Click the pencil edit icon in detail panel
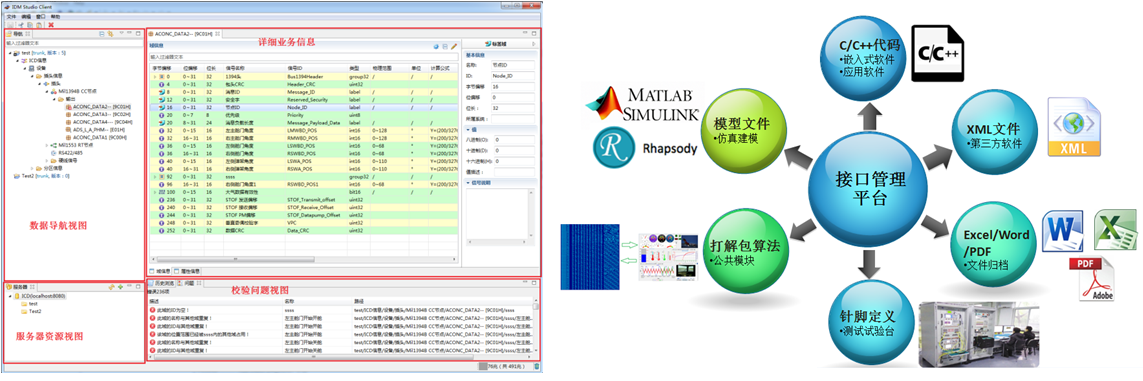This screenshot has width=1143, height=381. point(453,46)
